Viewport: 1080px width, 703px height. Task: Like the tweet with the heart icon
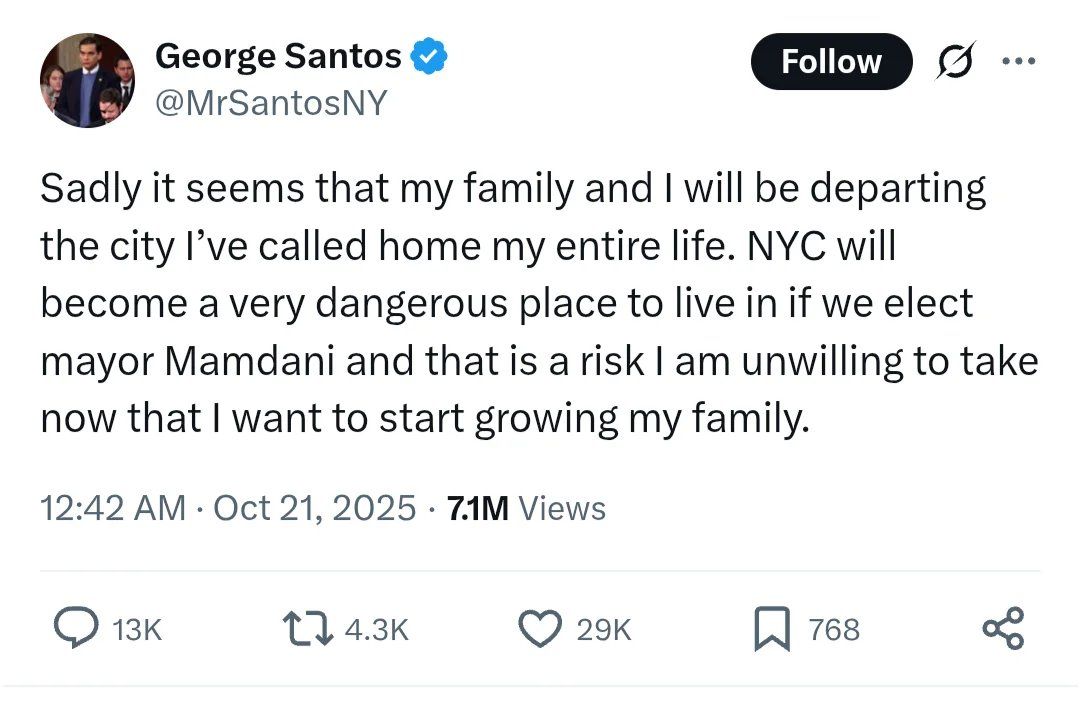(540, 628)
